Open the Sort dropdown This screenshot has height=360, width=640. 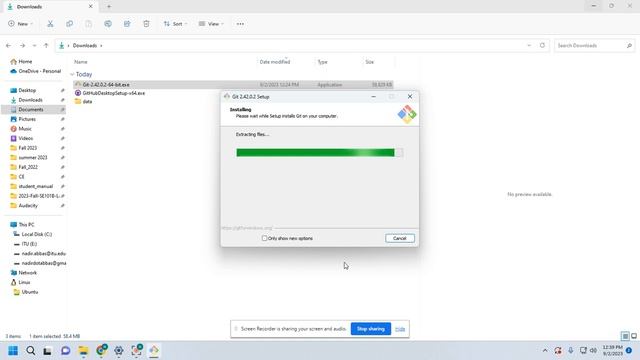pyautogui.click(x=175, y=24)
